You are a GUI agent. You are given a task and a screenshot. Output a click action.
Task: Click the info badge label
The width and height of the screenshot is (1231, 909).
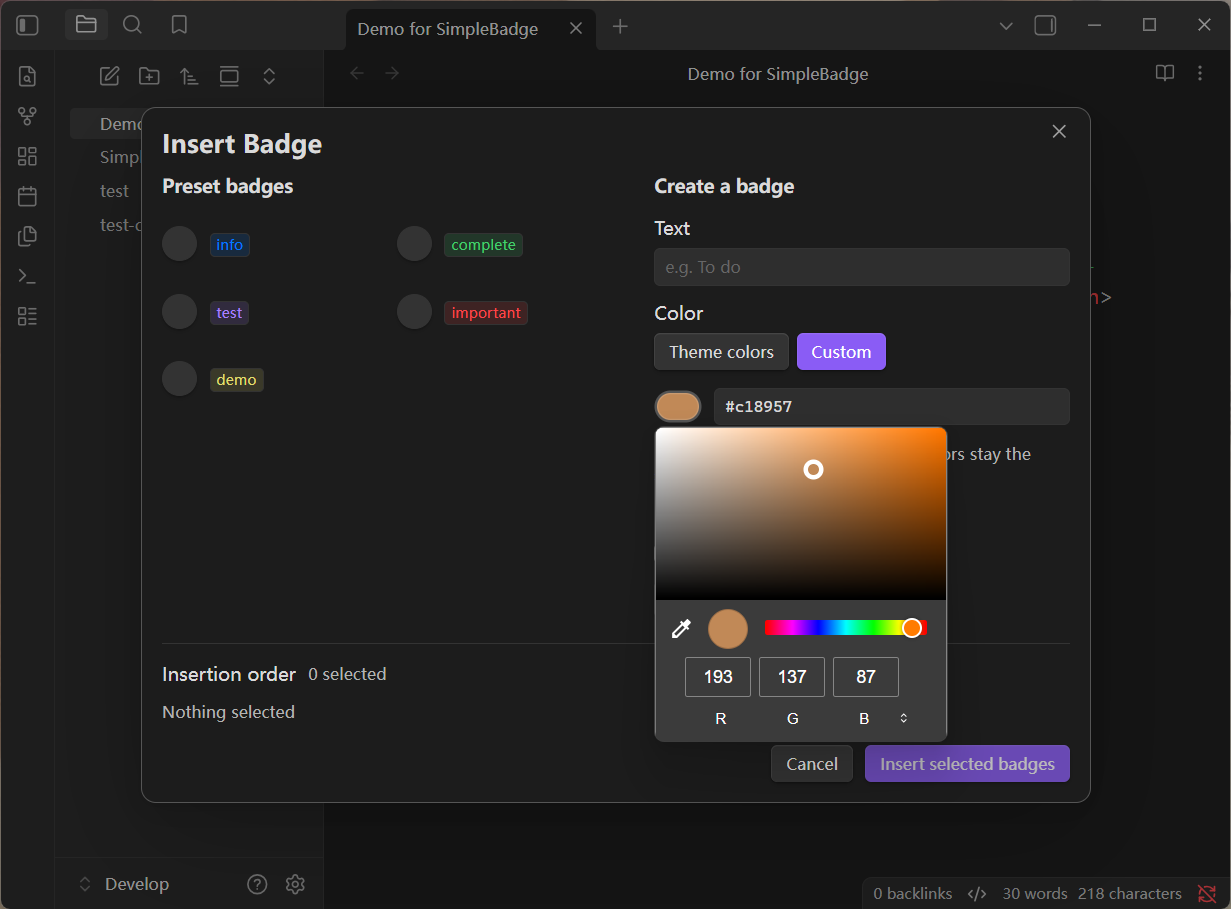pyautogui.click(x=230, y=245)
